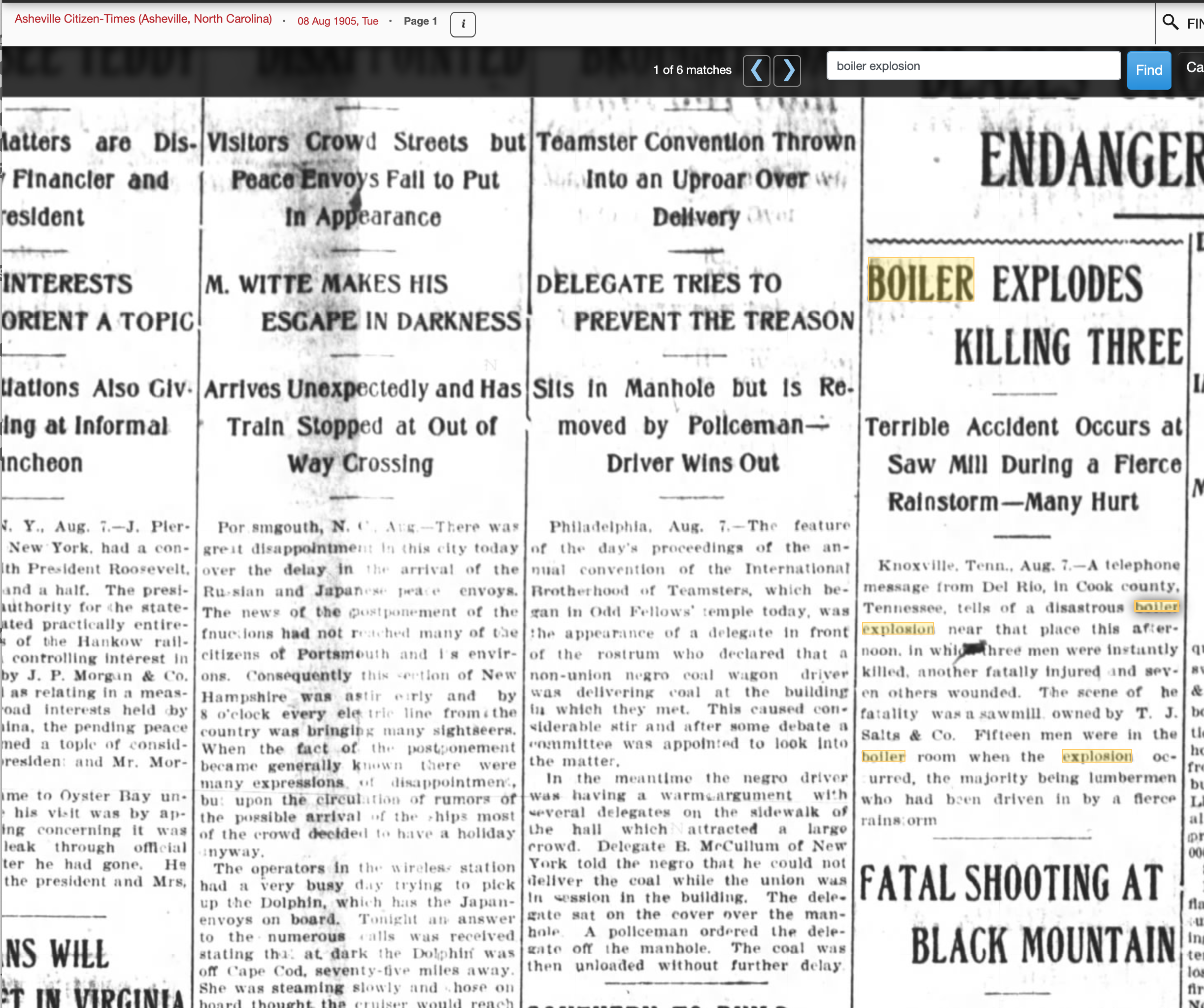
Task: Click highlighted 'boiler' after 'disastrous' in article
Action: (1156, 606)
